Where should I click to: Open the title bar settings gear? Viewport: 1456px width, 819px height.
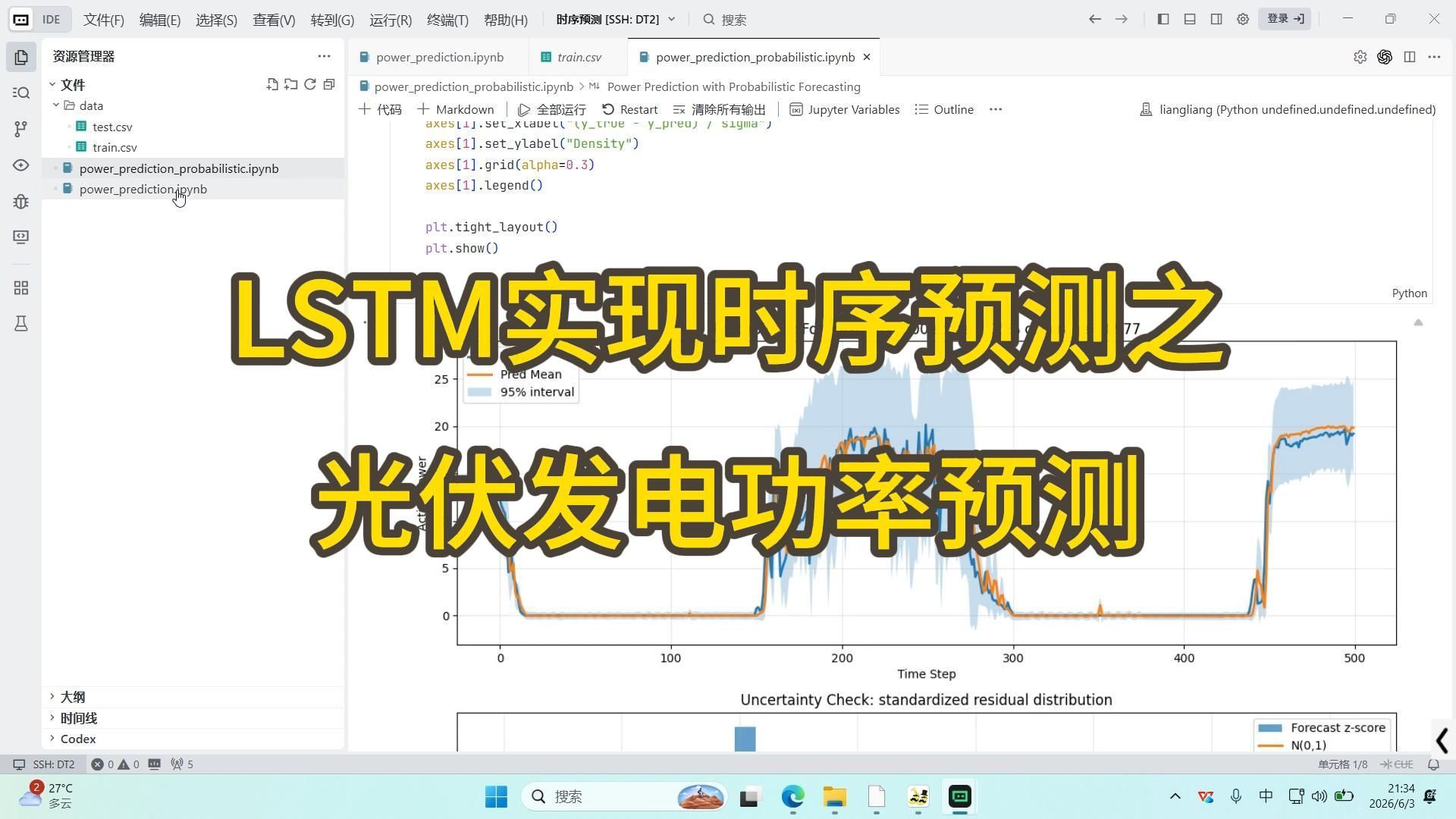(x=1243, y=19)
